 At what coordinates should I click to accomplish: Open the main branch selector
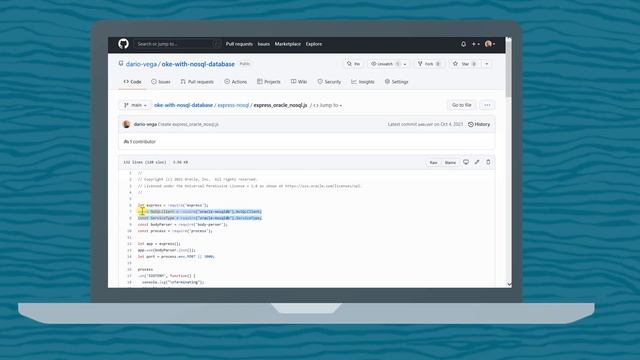[x=135, y=105]
